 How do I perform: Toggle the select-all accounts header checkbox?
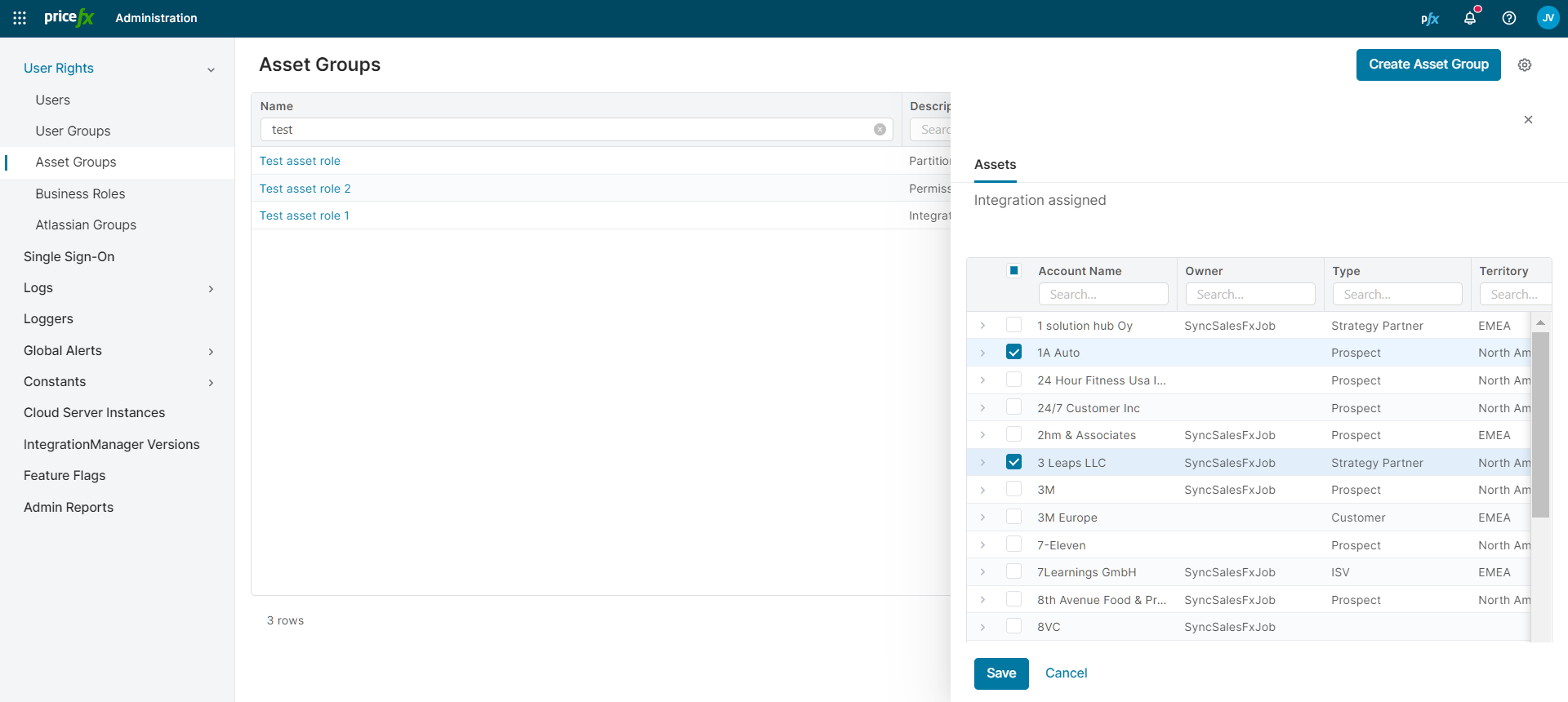tap(1013, 271)
